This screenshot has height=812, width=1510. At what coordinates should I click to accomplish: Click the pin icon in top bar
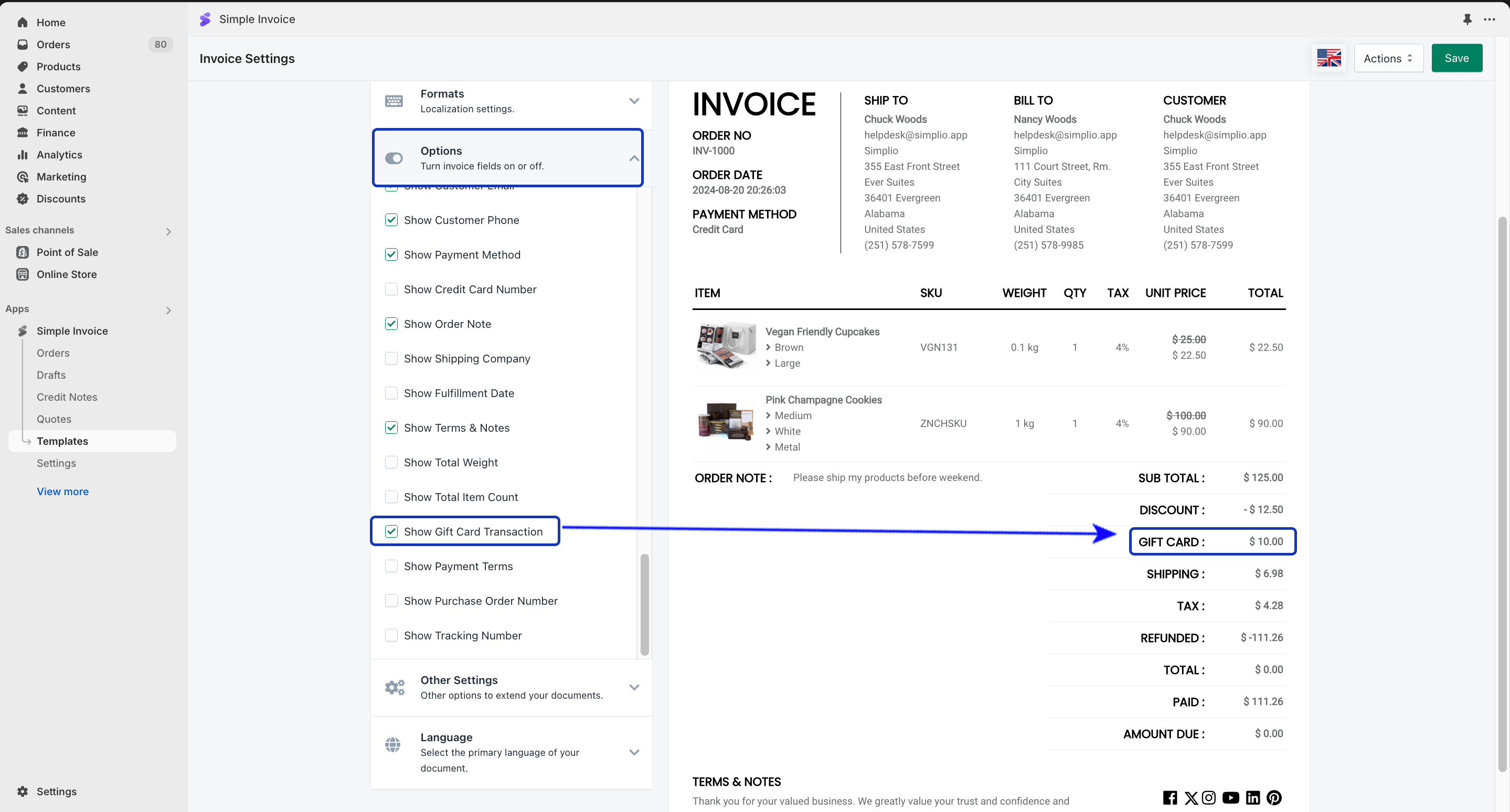(1466, 19)
